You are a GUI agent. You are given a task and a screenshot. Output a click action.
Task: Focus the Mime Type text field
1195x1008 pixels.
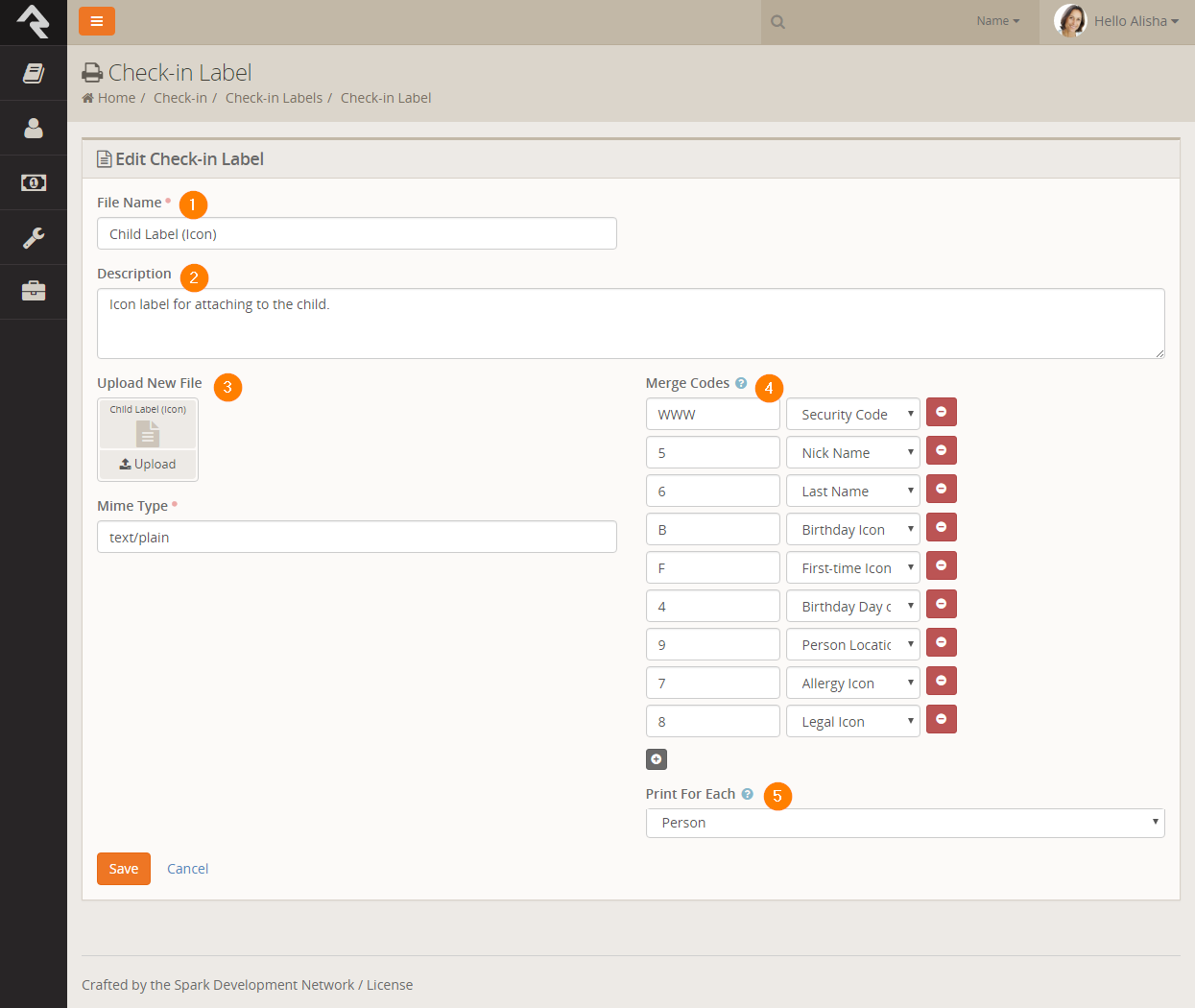pyautogui.click(x=356, y=537)
